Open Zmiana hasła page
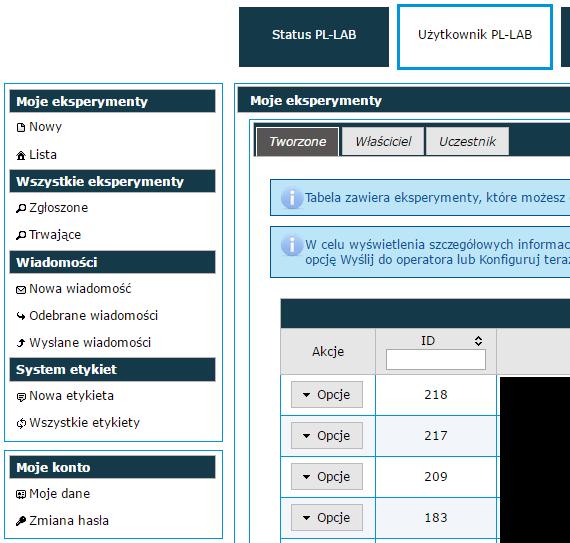 (x=69, y=521)
